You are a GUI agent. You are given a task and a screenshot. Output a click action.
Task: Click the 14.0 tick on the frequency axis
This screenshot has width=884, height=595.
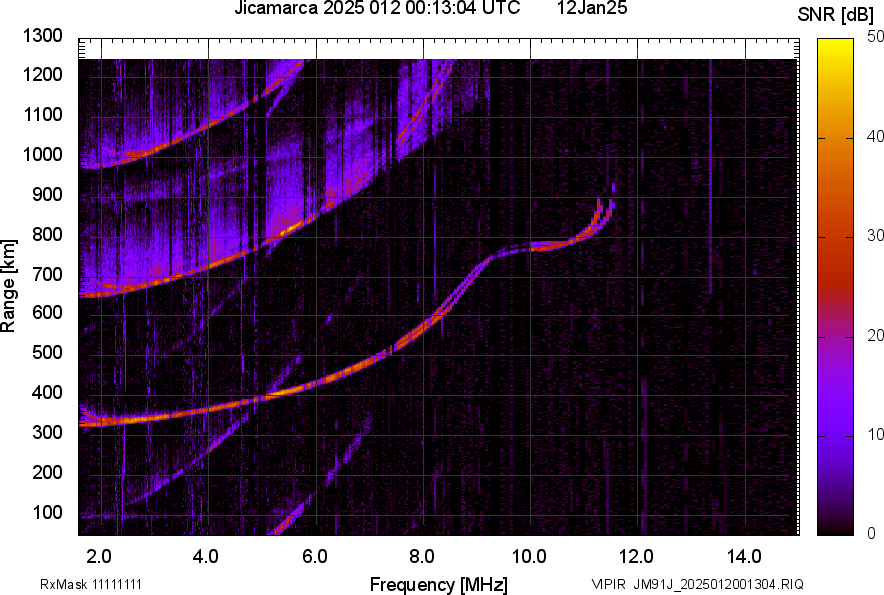[x=744, y=556]
